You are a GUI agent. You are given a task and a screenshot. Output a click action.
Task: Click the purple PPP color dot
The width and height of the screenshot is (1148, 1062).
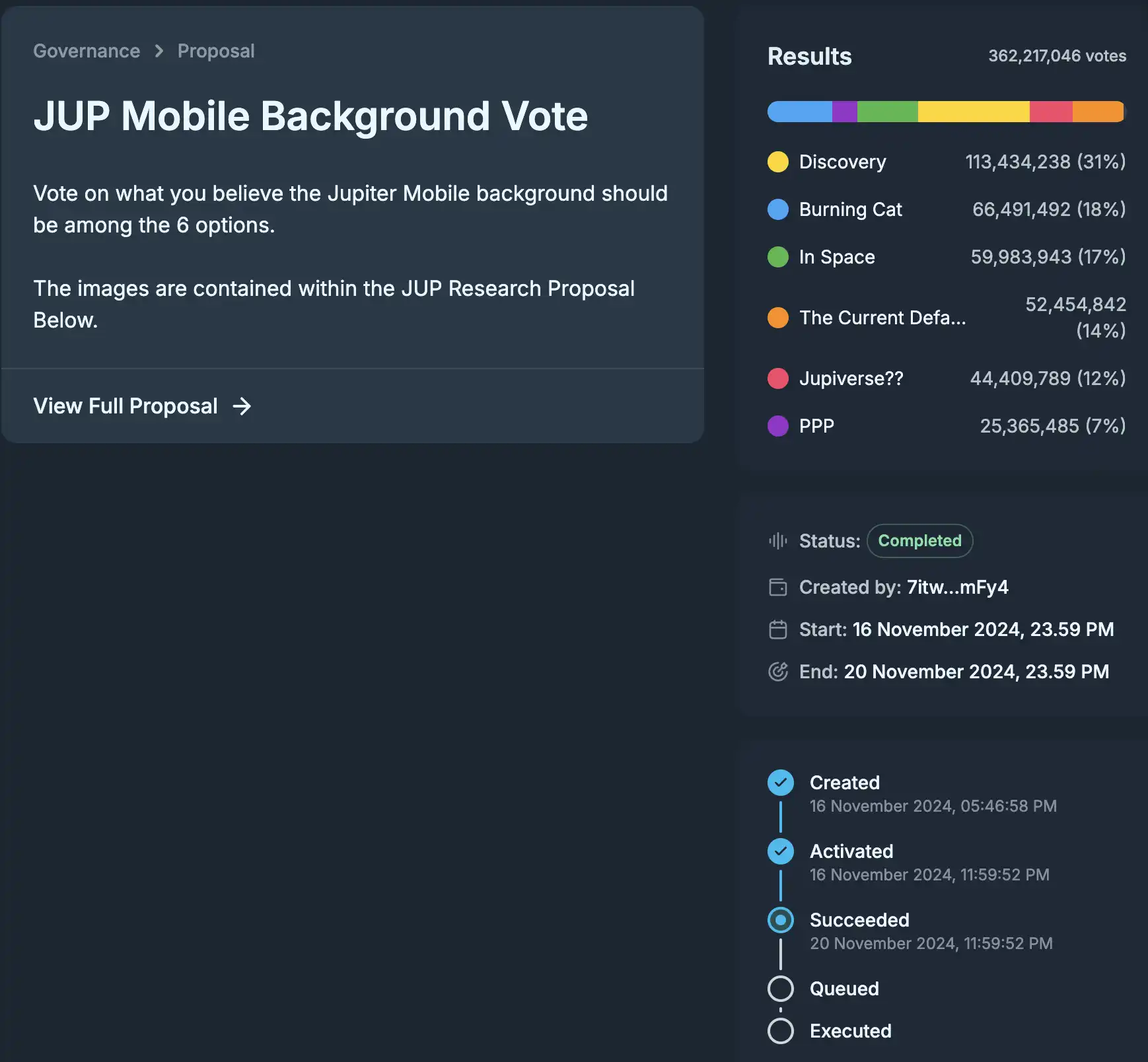point(778,426)
